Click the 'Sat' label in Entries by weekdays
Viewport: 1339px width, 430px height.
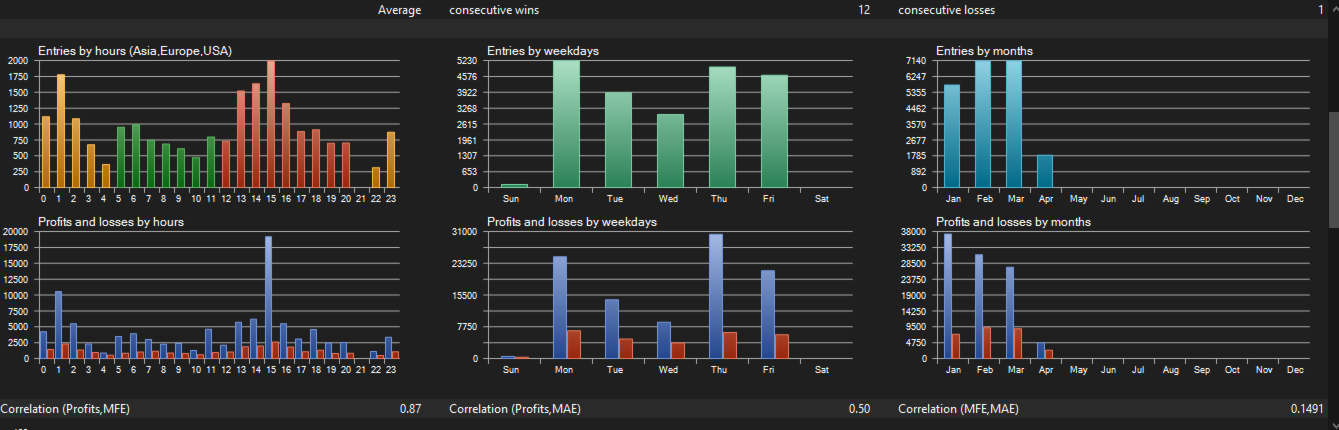[x=822, y=199]
